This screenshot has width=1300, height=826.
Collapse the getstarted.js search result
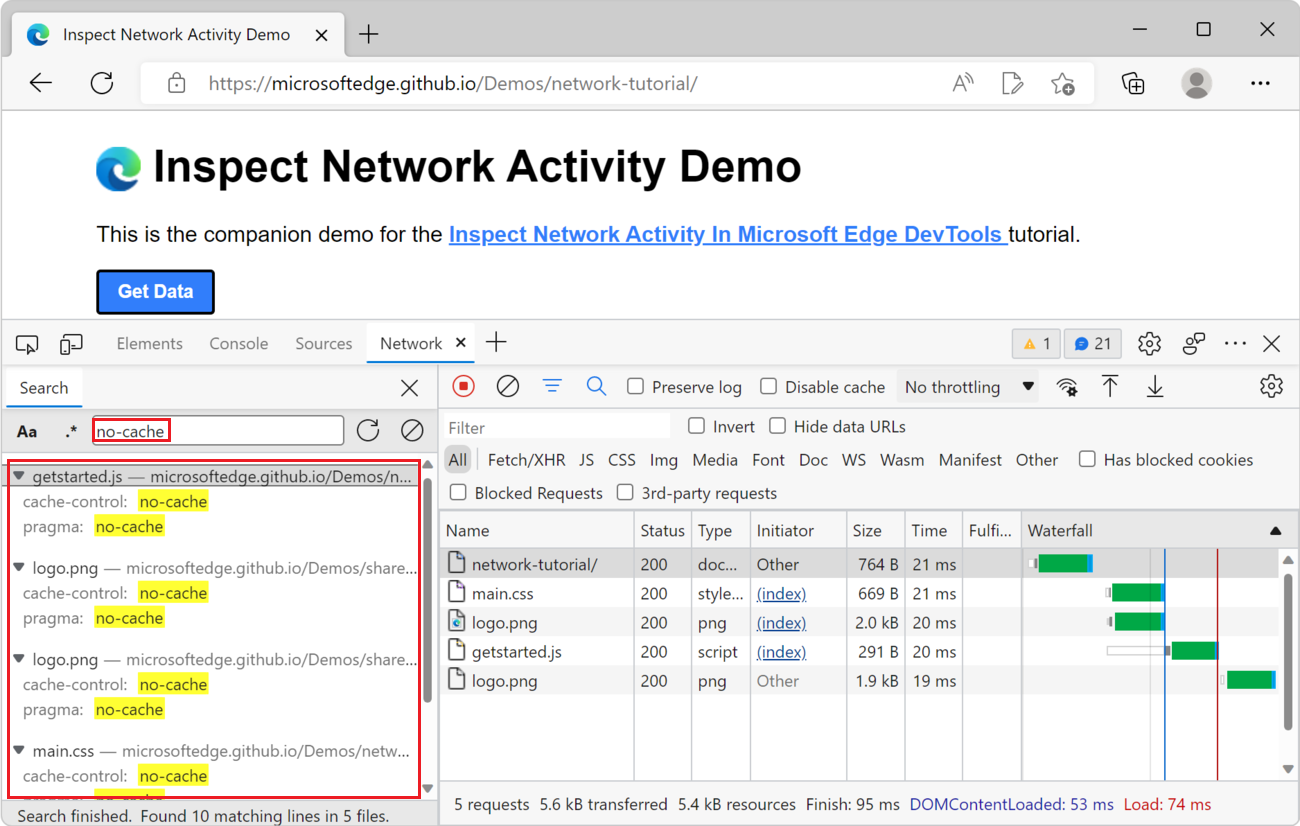coord(18,475)
